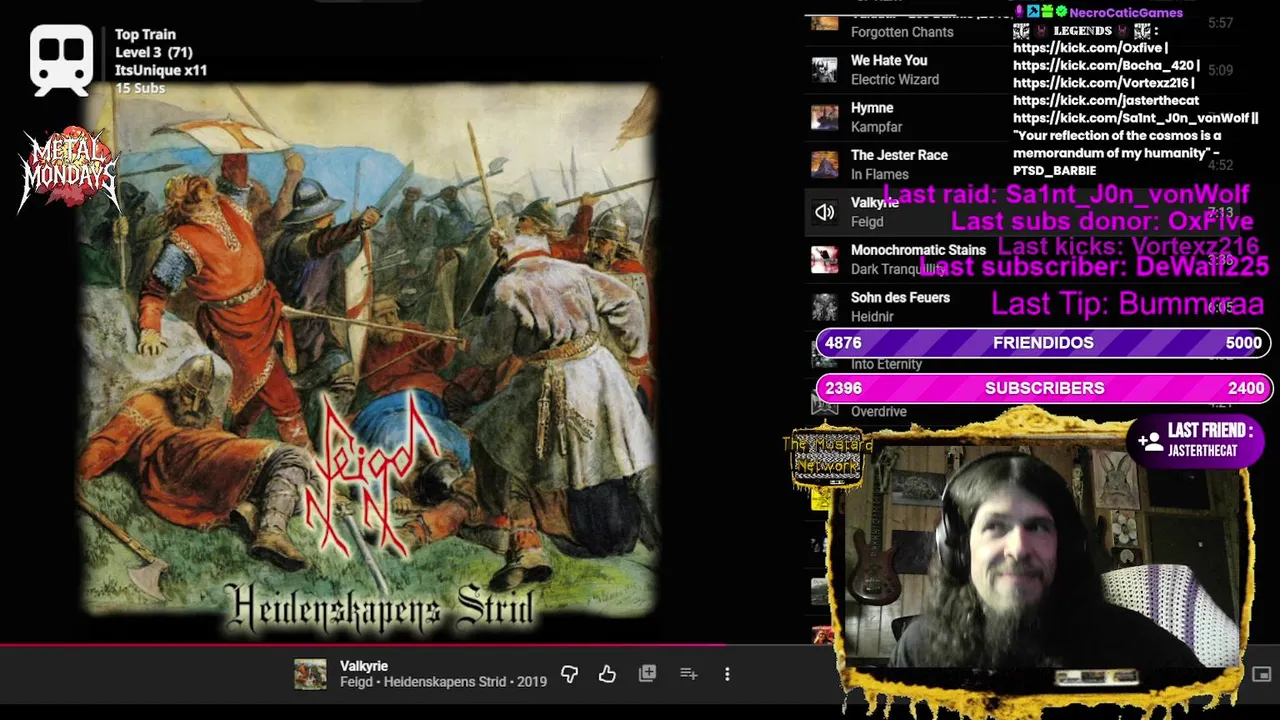Screen dimensions: 1280x720
Task: Click the speaker icon on the Valkyrie queue row
Action: click(825, 212)
